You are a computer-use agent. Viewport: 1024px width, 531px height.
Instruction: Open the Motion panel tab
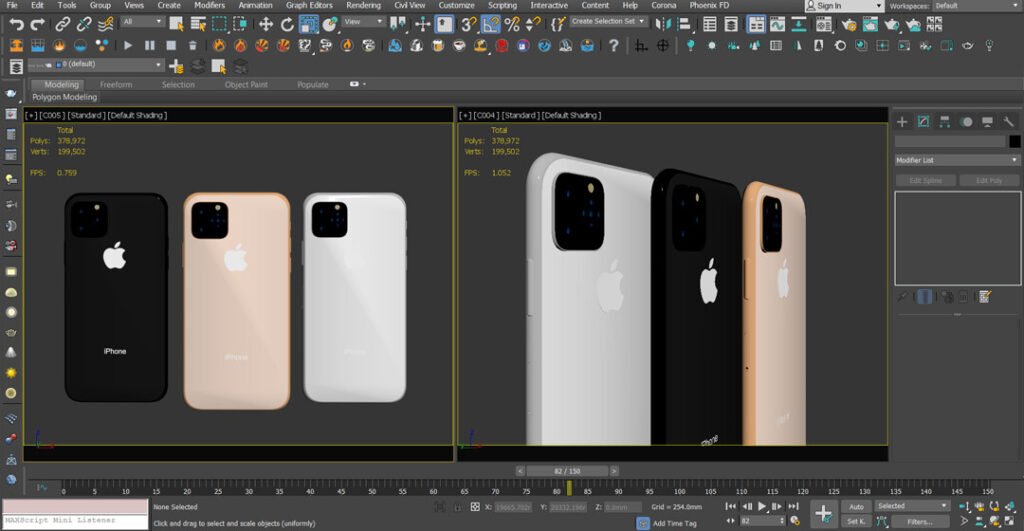(x=967, y=121)
